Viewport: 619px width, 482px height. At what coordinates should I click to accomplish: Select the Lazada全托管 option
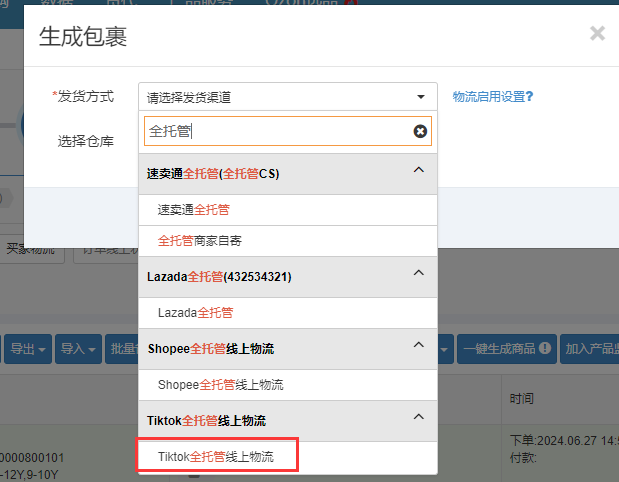click(288, 313)
